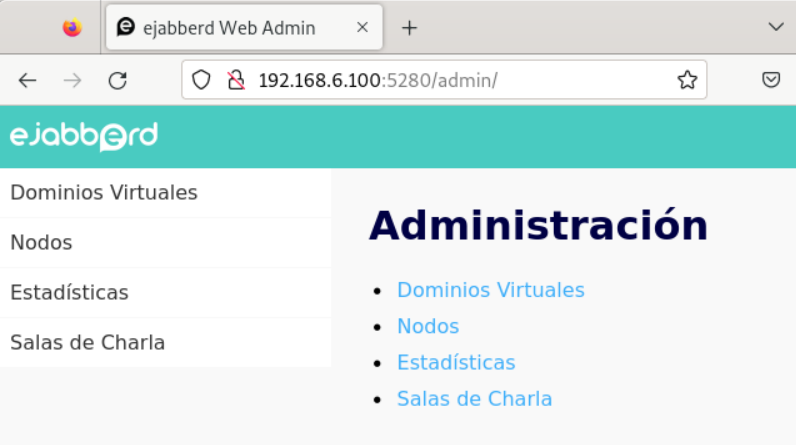The width and height of the screenshot is (796, 445).
Task: Click the insecure connection padlock icon
Action: pyautogui.click(x=236, y=80)
